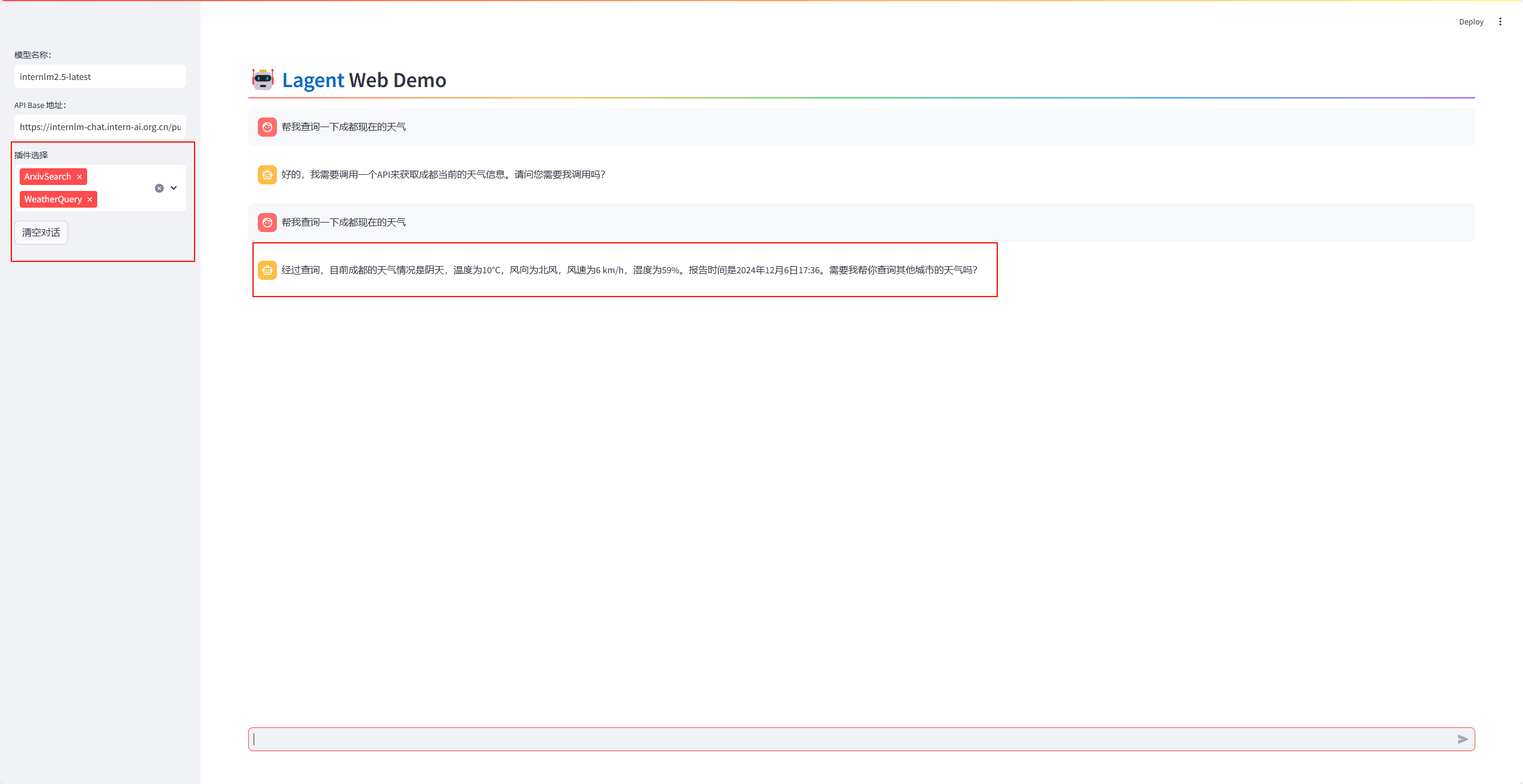This screenshot has width=1523, height=784.
Task: Expand the plugin selection dropdown
Action: click(x=174, y=188)
